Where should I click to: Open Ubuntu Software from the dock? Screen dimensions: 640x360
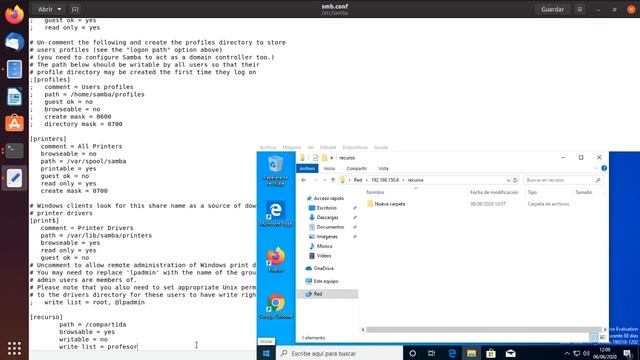(x=14, y=124)
